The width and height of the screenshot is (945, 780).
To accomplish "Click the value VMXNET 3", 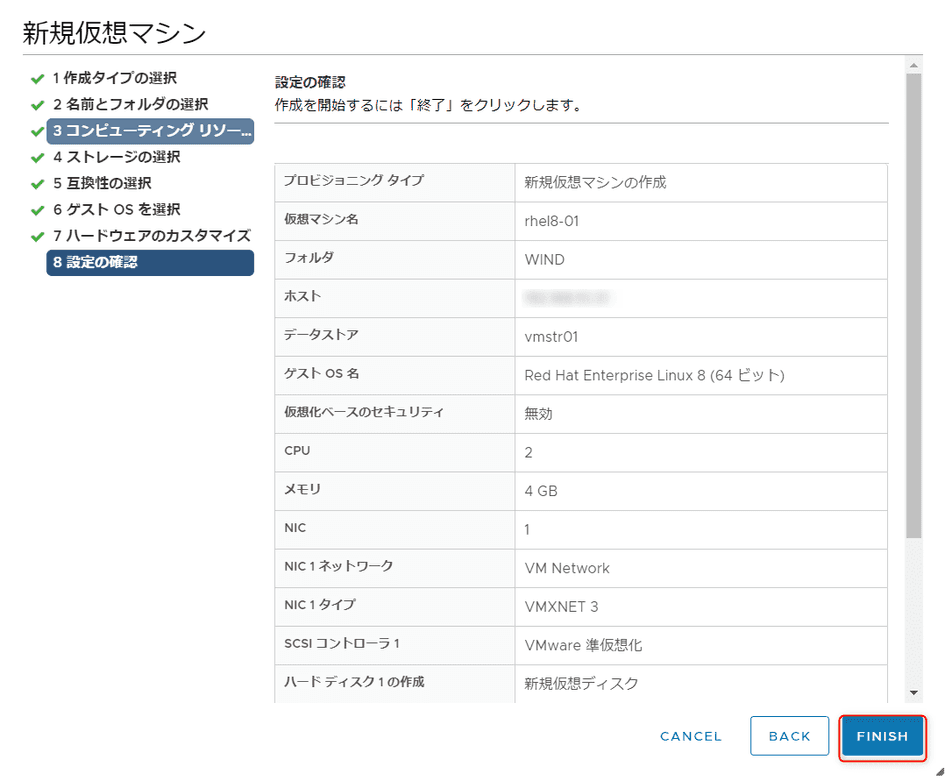I will click(561, 607).
